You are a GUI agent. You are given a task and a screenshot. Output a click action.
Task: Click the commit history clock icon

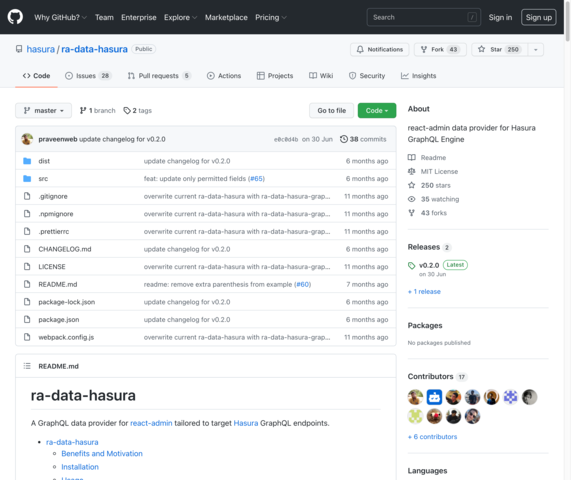pos(343,139)
